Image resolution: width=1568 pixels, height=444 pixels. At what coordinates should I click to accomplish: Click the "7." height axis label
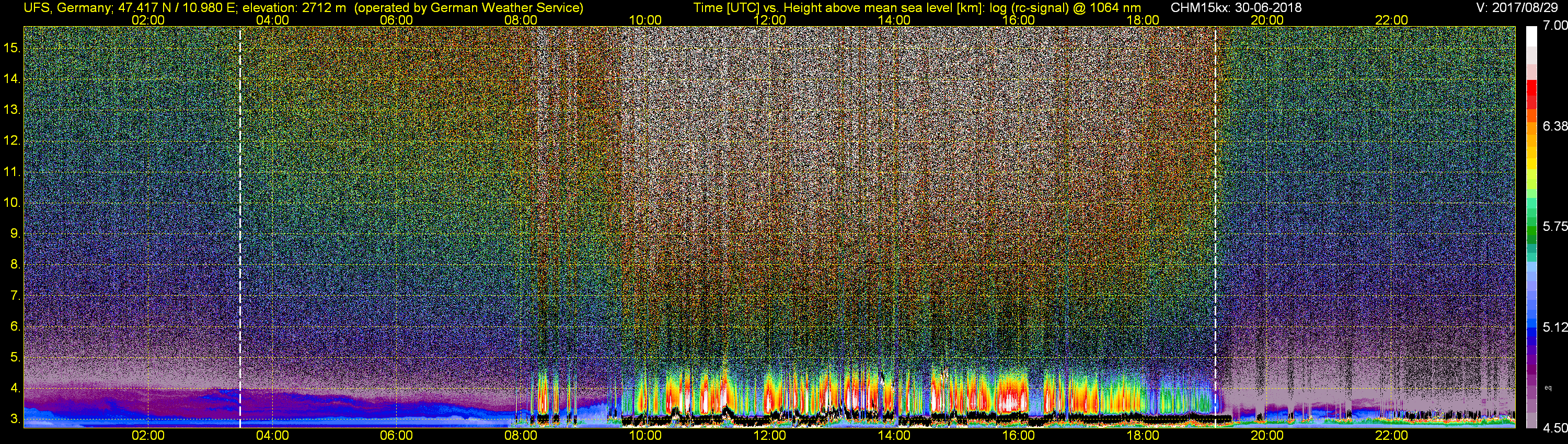(x=16, y=296)
